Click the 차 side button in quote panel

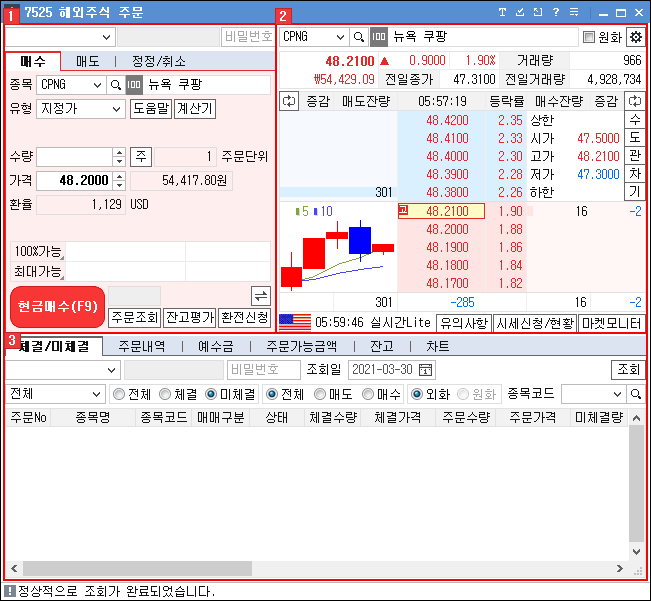pos(635,173)
